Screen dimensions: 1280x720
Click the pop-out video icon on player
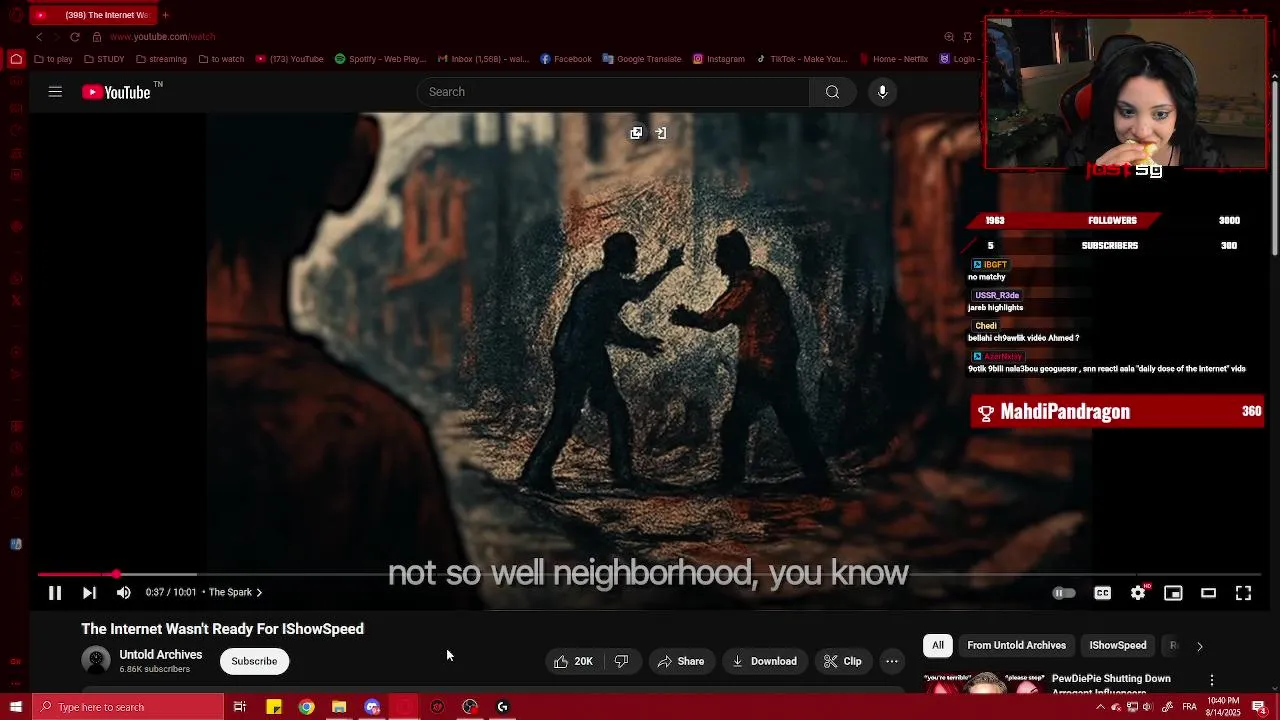pyautogui.click(x=636, y=133)
